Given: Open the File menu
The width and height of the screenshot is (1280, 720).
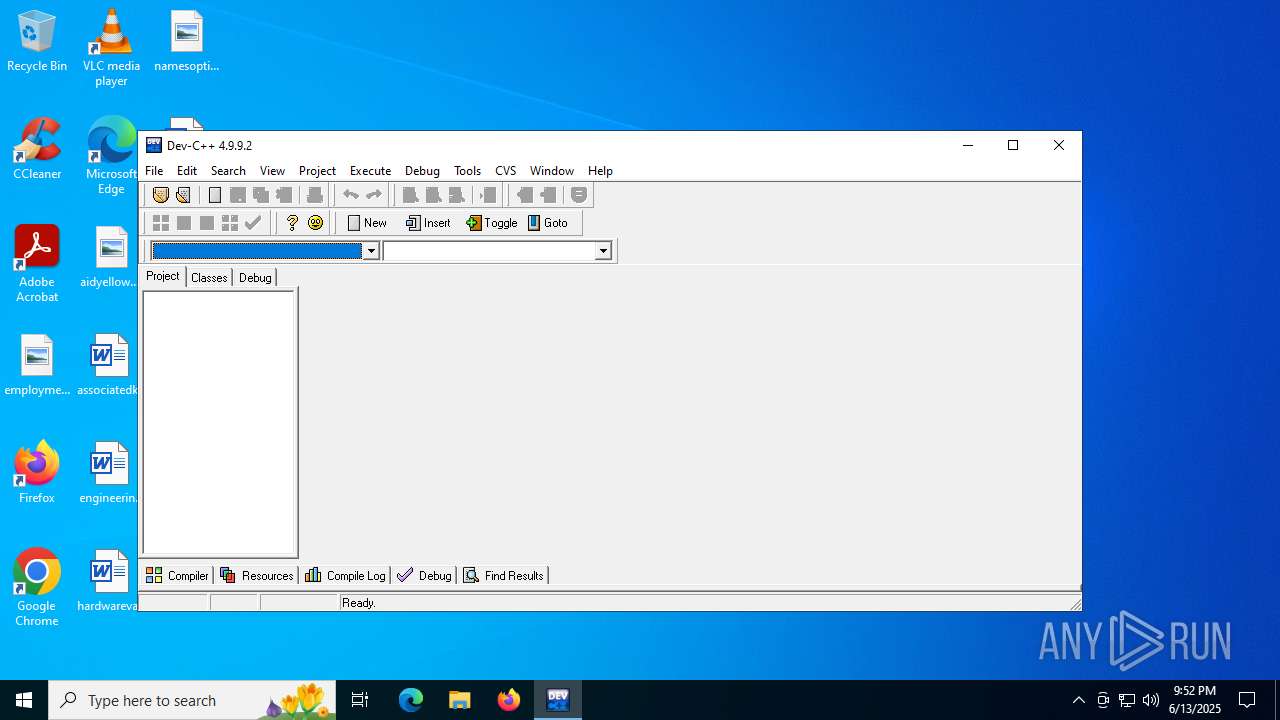Looking at the screenshot, I should coord(154,171).
